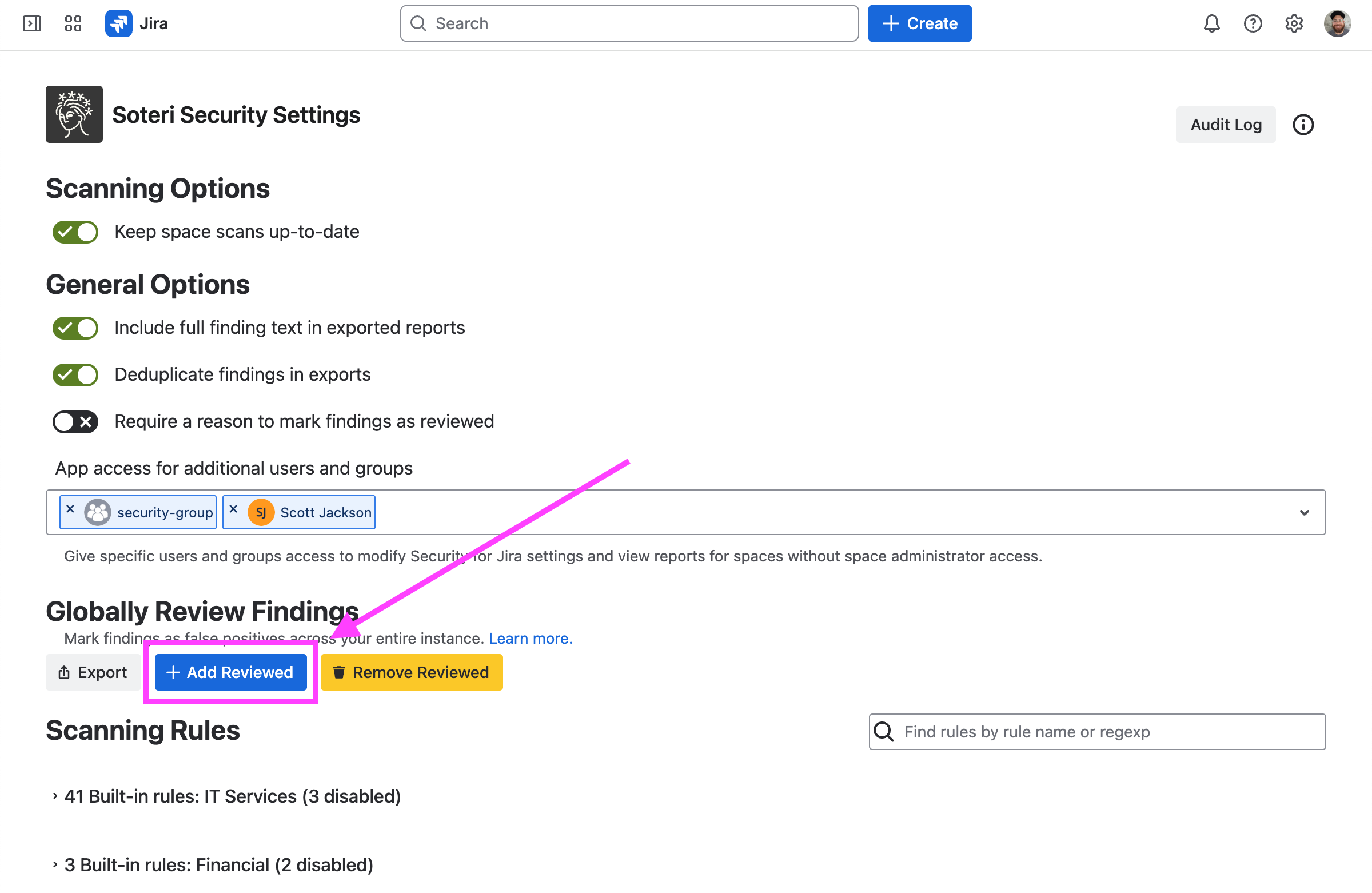
Task: Toggle the sidebar panel icon
Action: 31,23
